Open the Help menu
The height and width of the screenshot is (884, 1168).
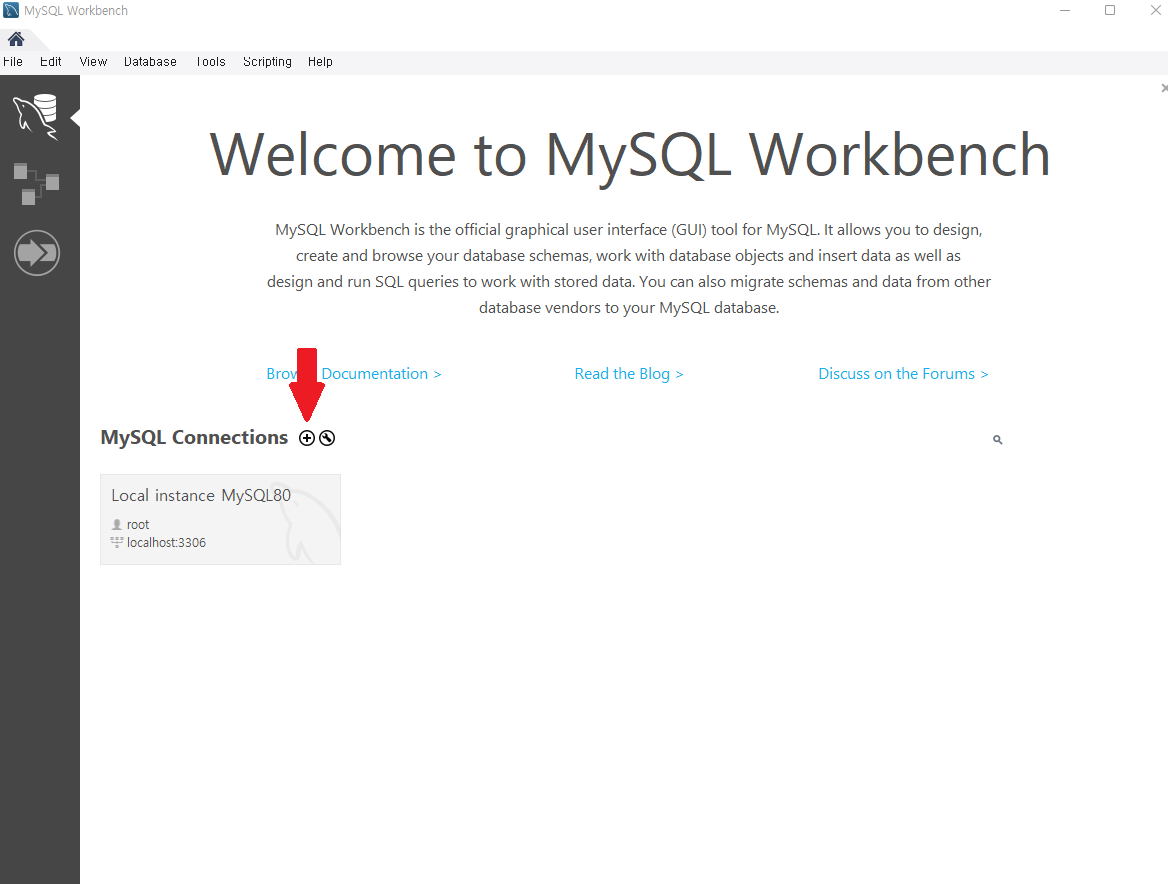point(320,62)
